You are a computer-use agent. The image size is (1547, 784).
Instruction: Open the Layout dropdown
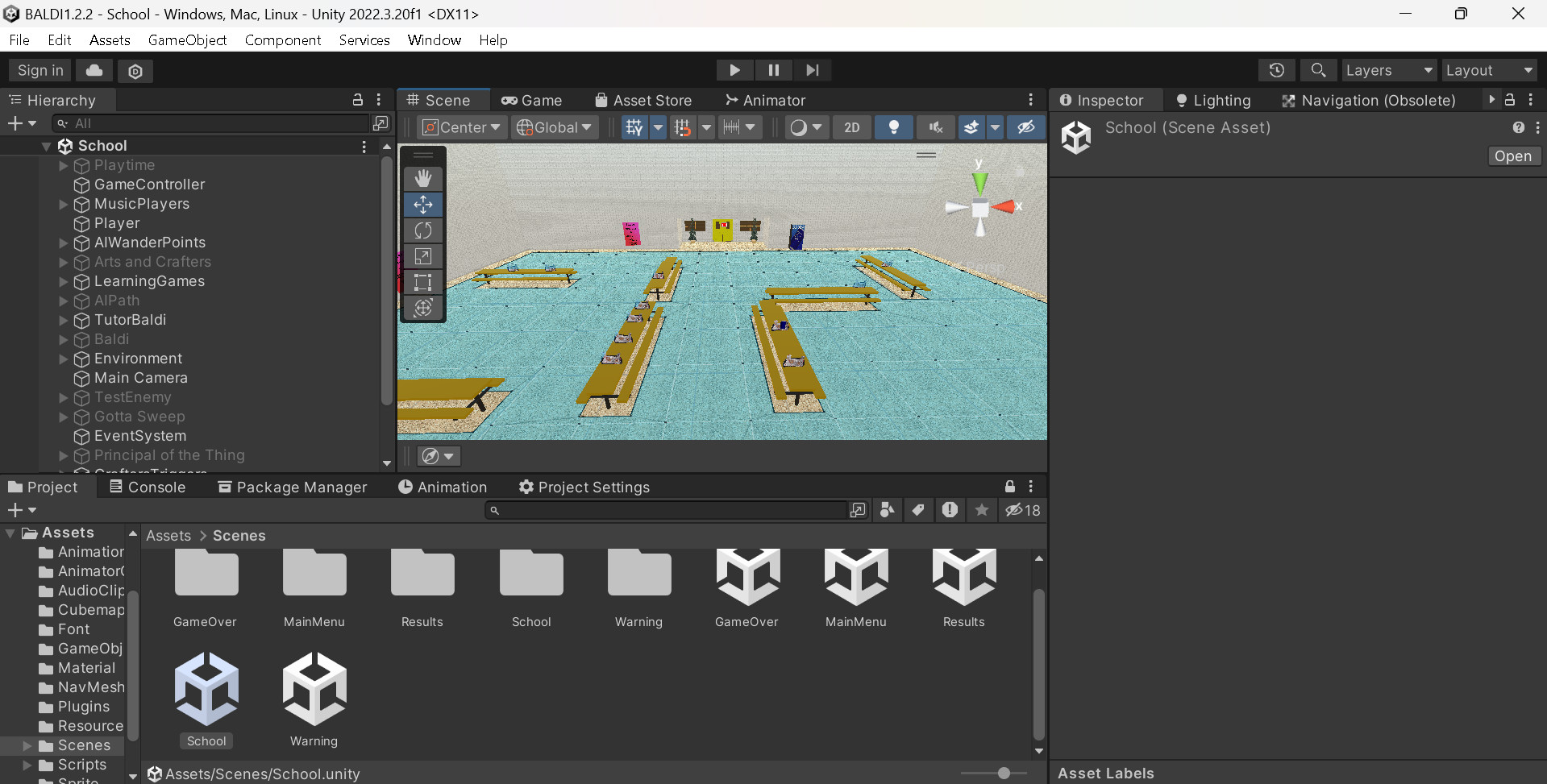[1488, 70]
